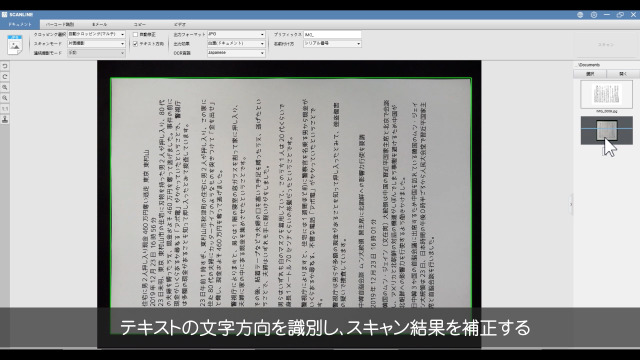Toggle the テキスト方向 text direction checkbox
640x360 pixels.
coord(136,44)
